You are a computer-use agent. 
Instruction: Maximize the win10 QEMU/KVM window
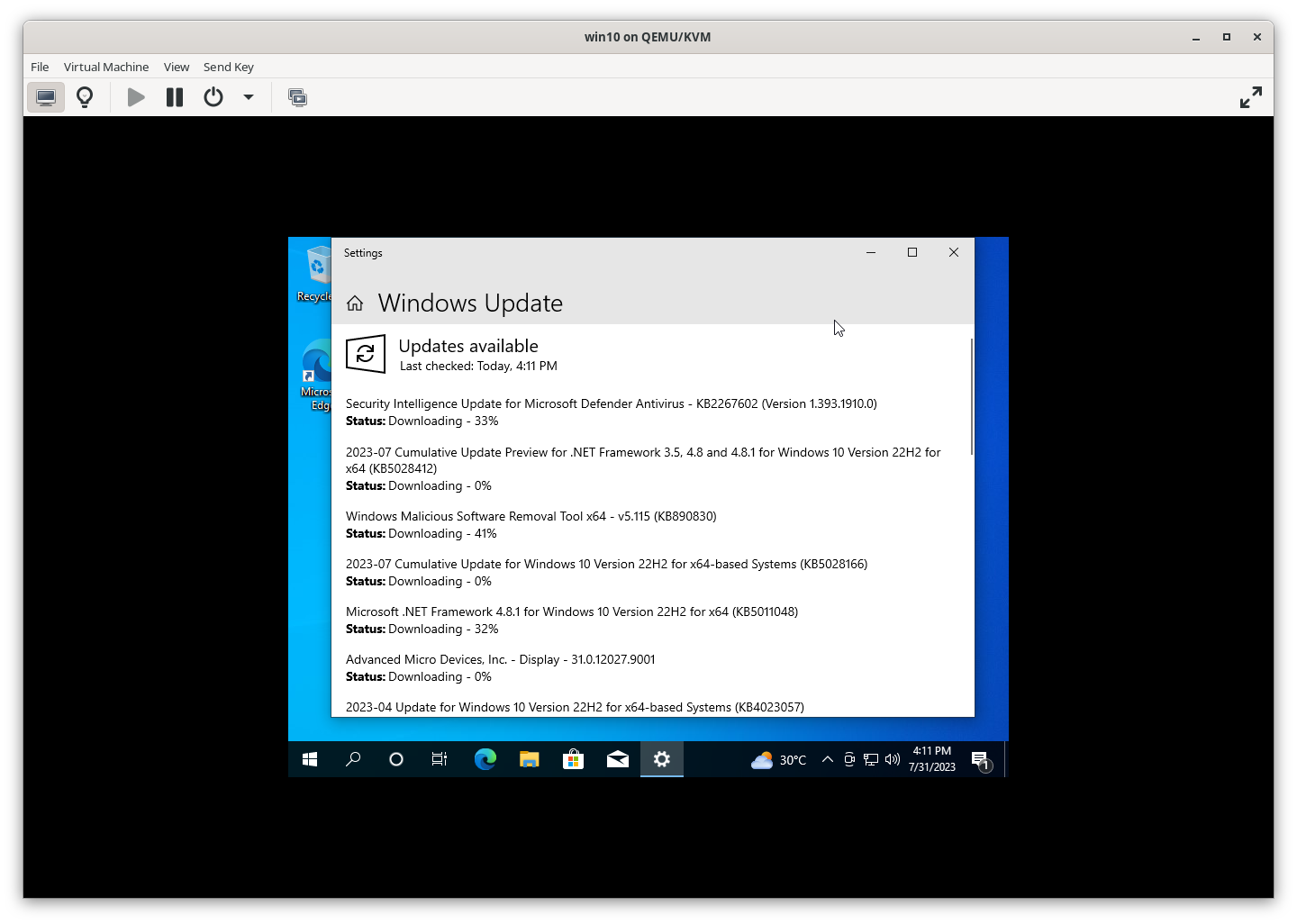click(x=1227, y=37)
